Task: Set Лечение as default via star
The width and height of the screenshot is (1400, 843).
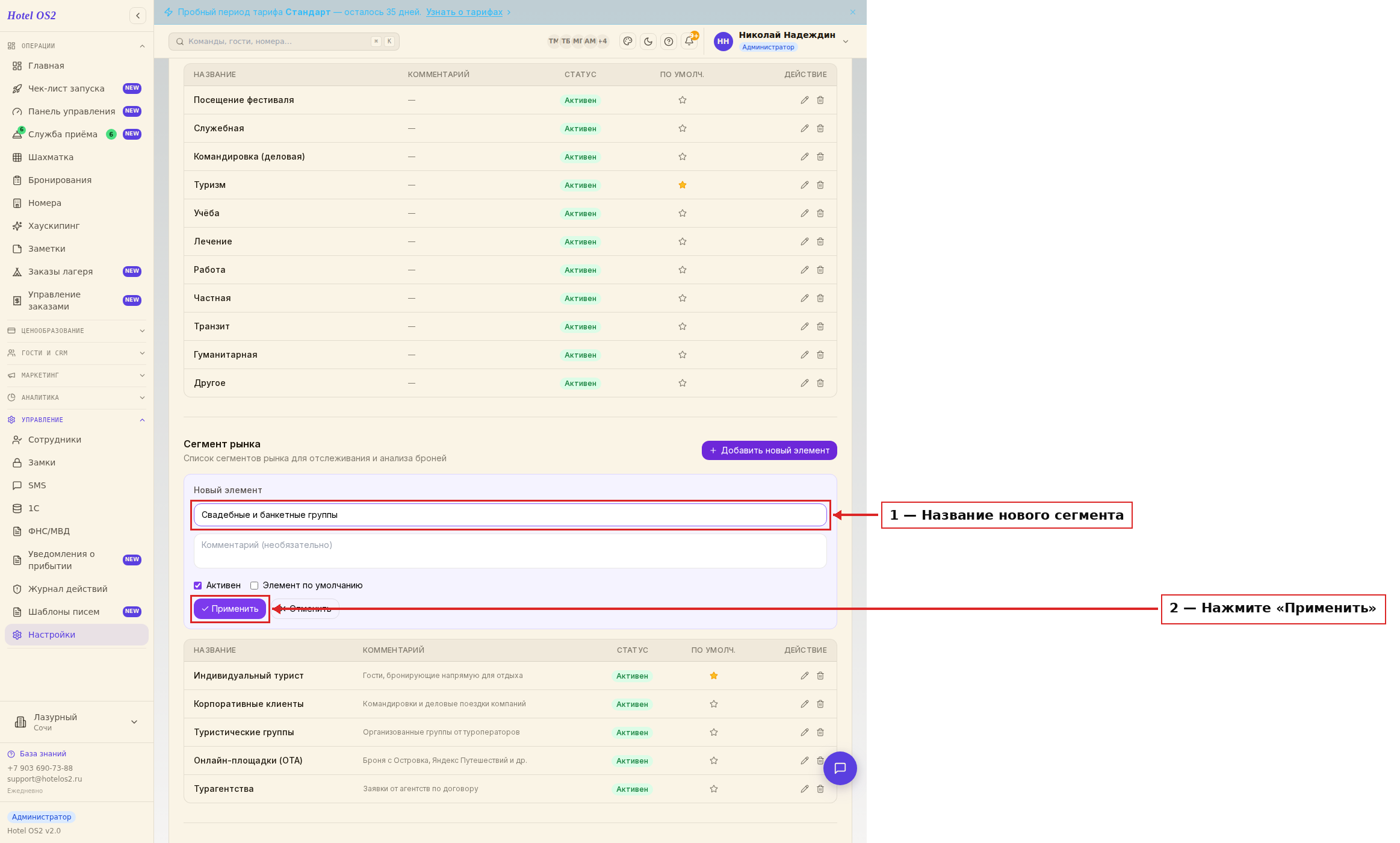Action: pyautogui.click(x=683, y=241)
